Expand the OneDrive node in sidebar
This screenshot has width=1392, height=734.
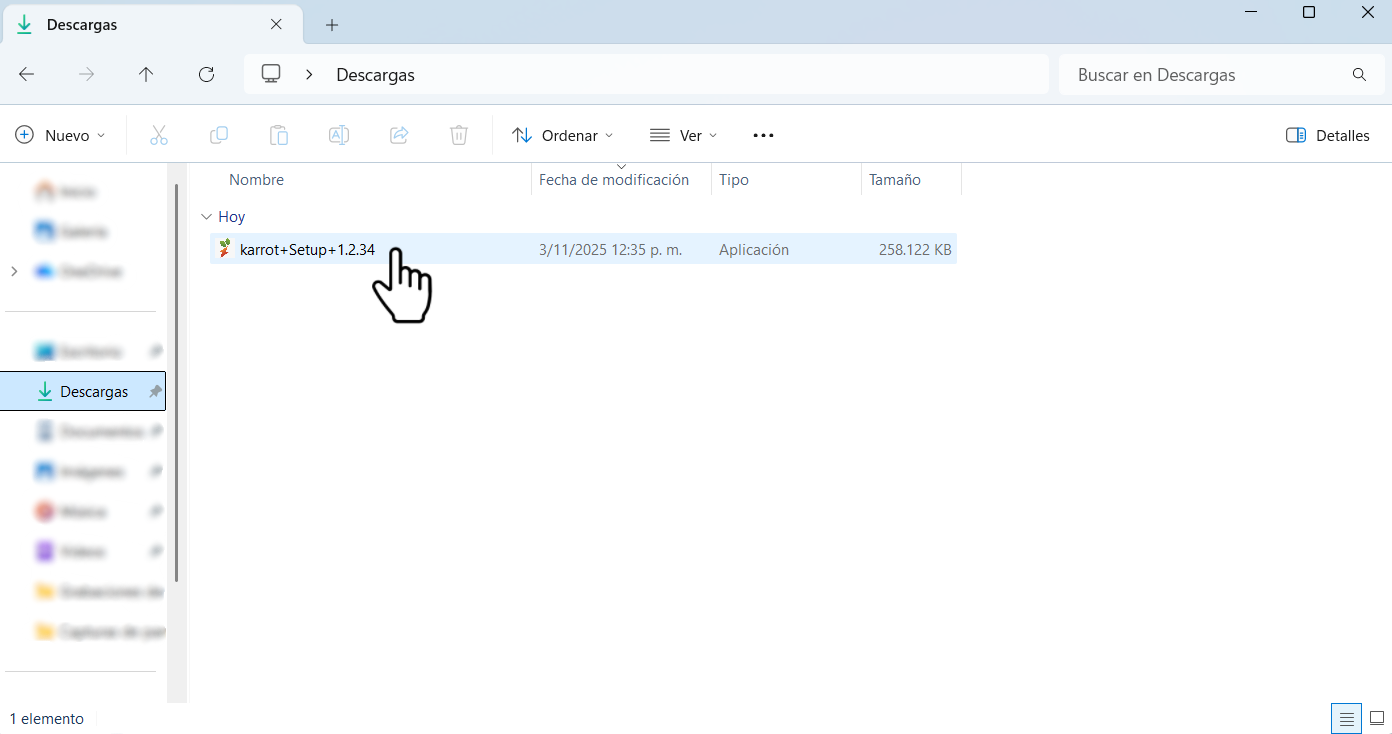[13, 271]
